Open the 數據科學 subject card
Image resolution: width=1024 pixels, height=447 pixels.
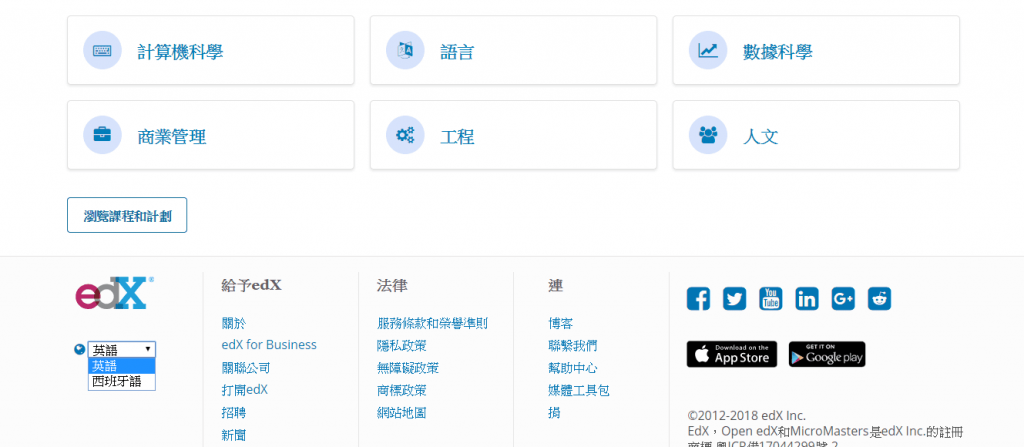[x=816, y=50]
